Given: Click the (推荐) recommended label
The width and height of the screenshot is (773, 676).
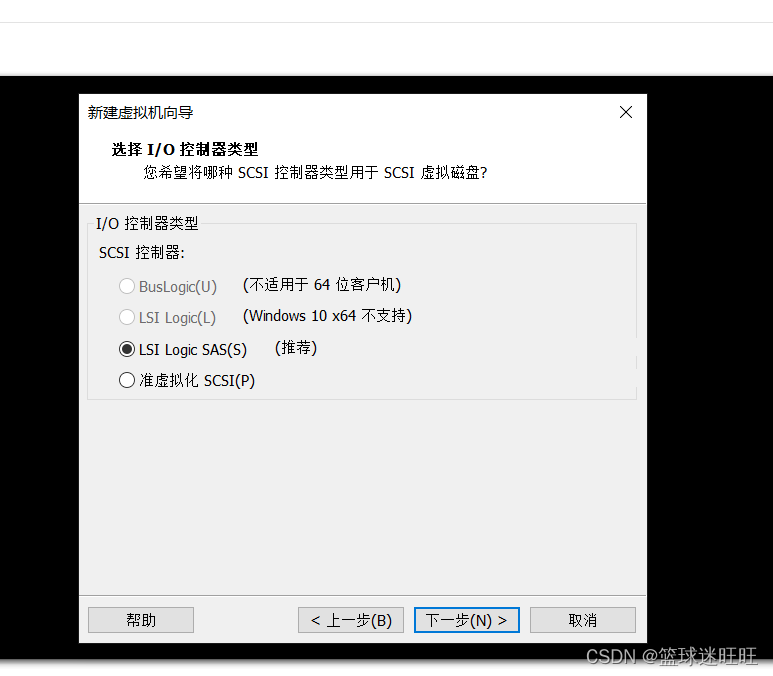Looking at the screenshot, I should point(296,348).
